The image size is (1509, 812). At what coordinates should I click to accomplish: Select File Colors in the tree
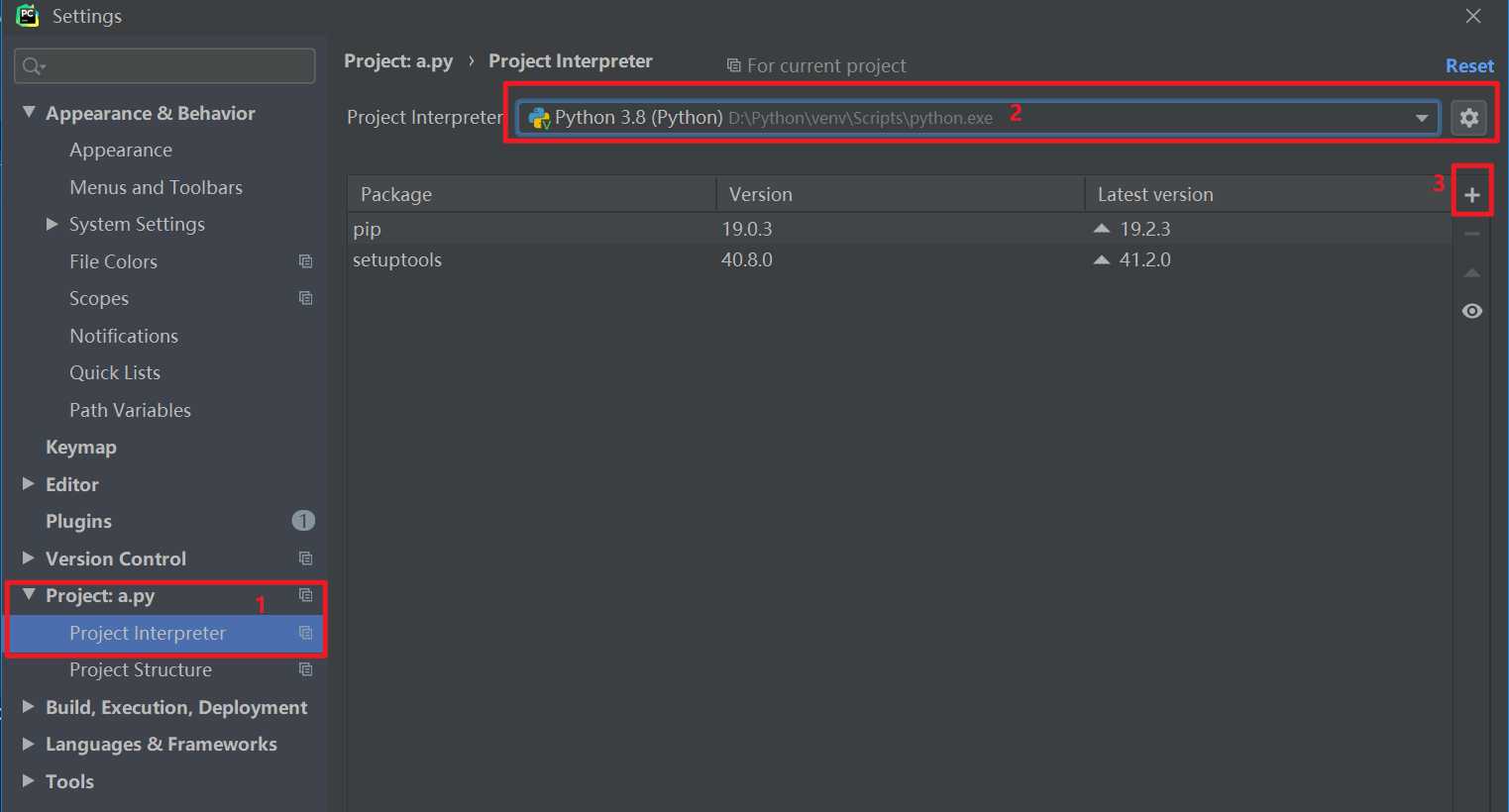point(113,261)
